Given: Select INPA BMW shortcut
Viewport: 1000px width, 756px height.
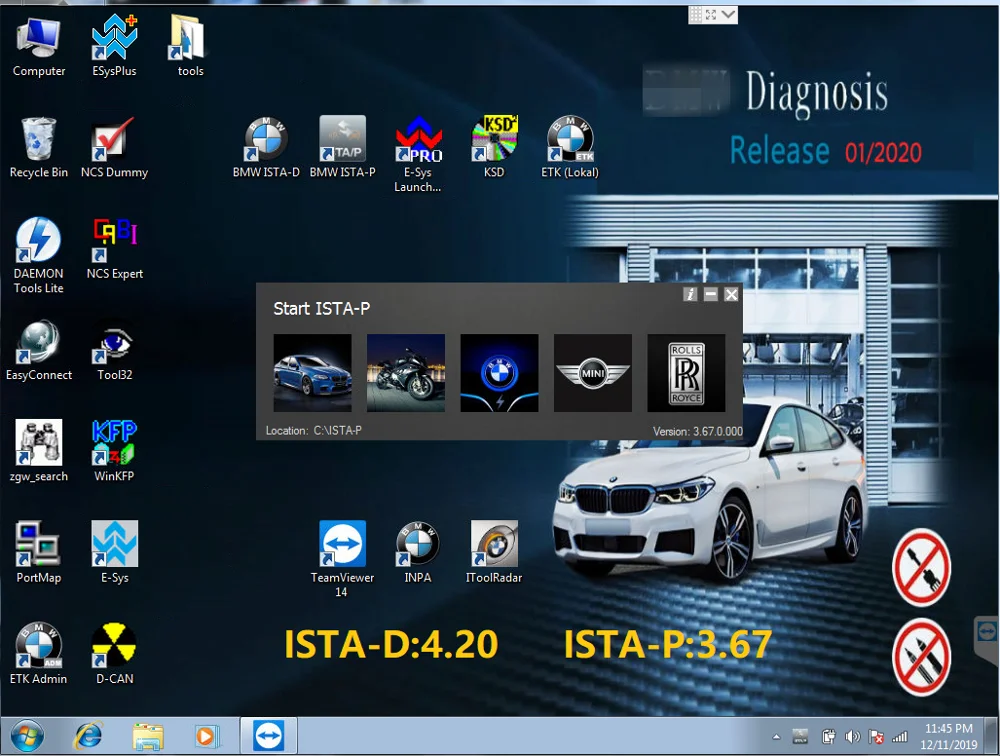Looking at the screenshot, I should coord(418,552).
